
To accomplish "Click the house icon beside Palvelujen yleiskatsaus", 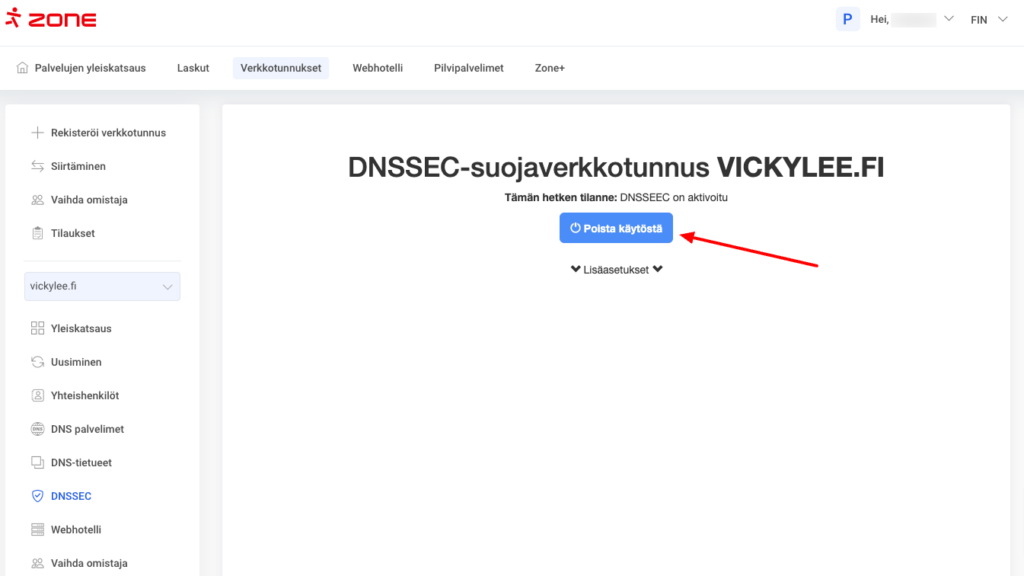I will 23,68.
